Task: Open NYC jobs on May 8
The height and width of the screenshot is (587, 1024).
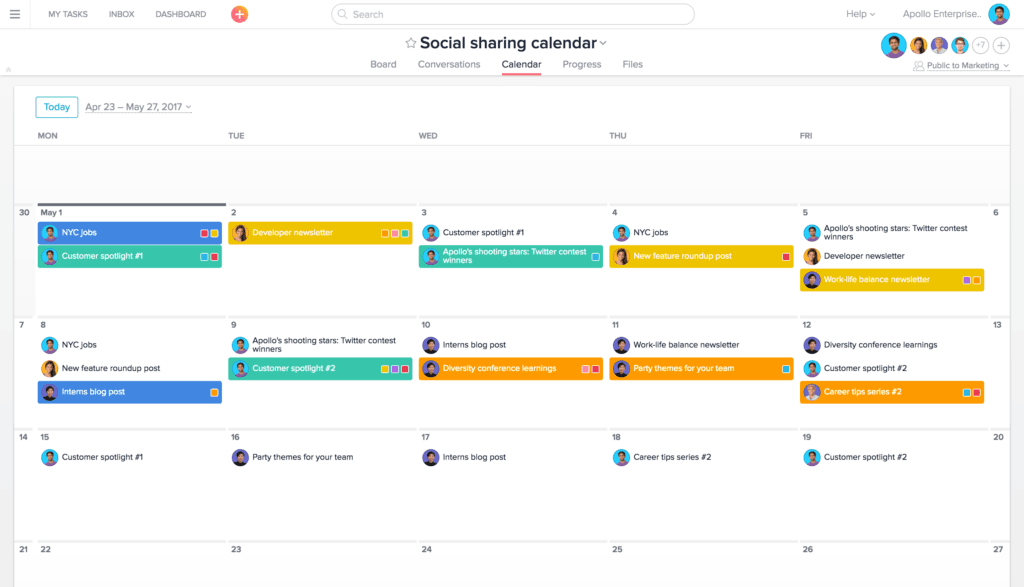Action: [130, 345]
